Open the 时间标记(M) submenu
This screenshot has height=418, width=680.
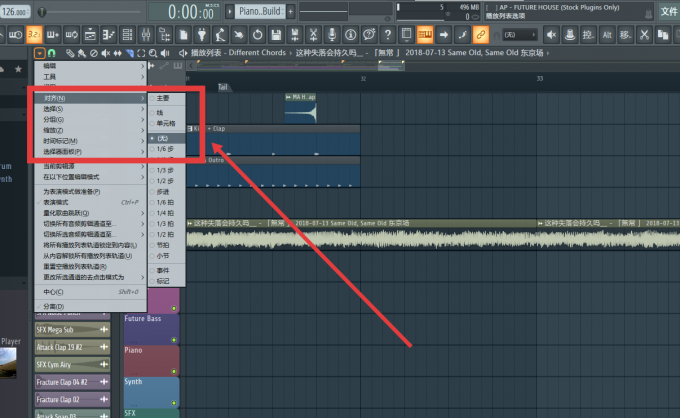(91, 141)
